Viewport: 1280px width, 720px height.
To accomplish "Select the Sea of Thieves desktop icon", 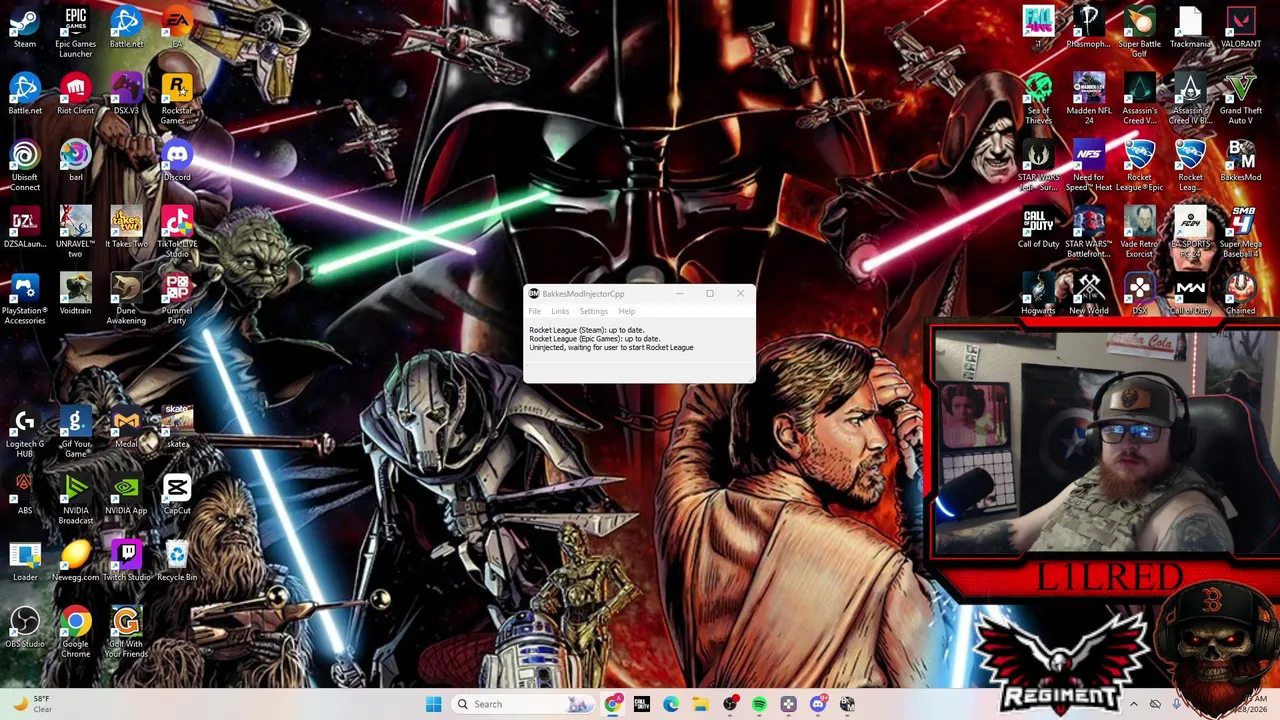I will tap(1038, 99).
